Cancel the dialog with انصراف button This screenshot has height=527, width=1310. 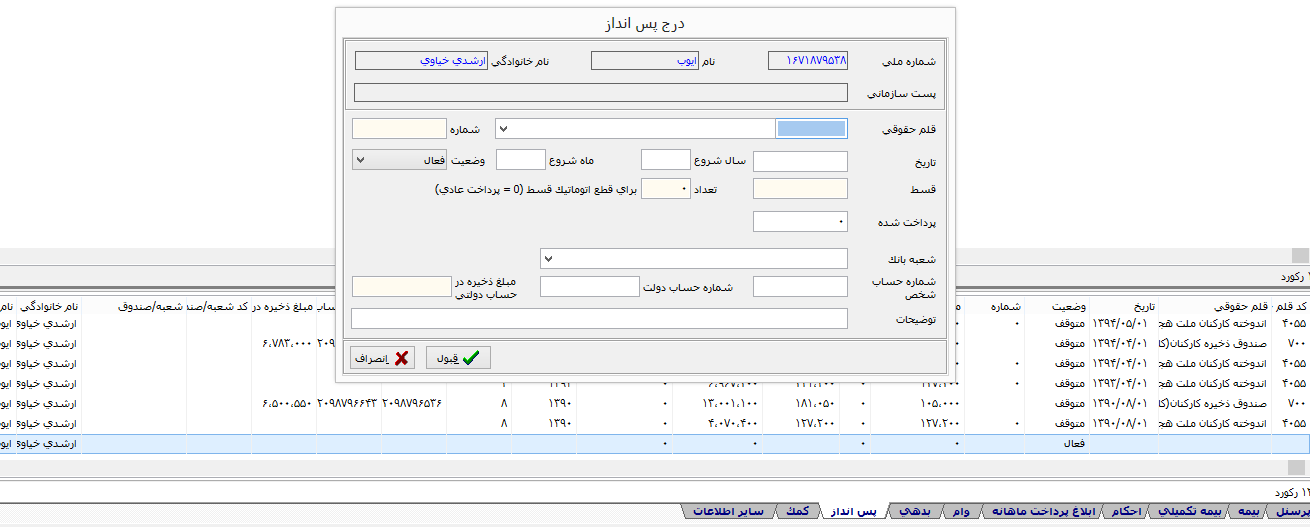click(x=382, y=357)
